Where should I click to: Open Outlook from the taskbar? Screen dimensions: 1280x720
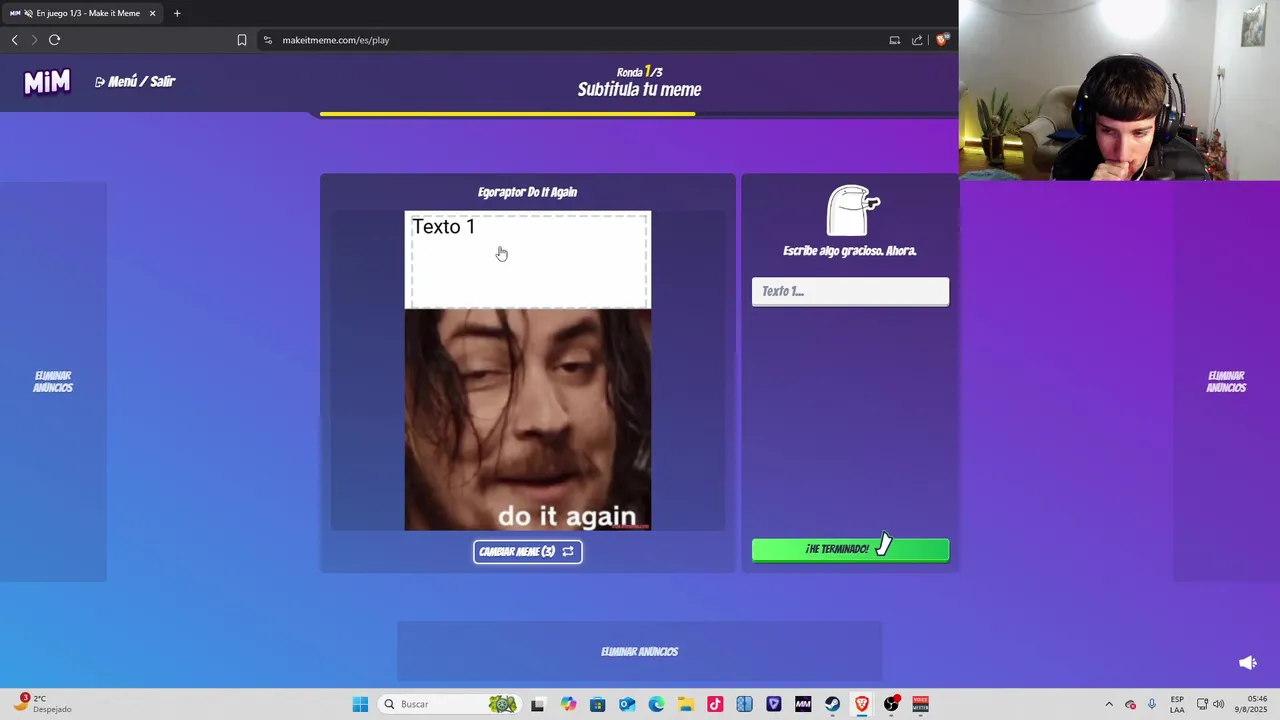click(627, 704)
